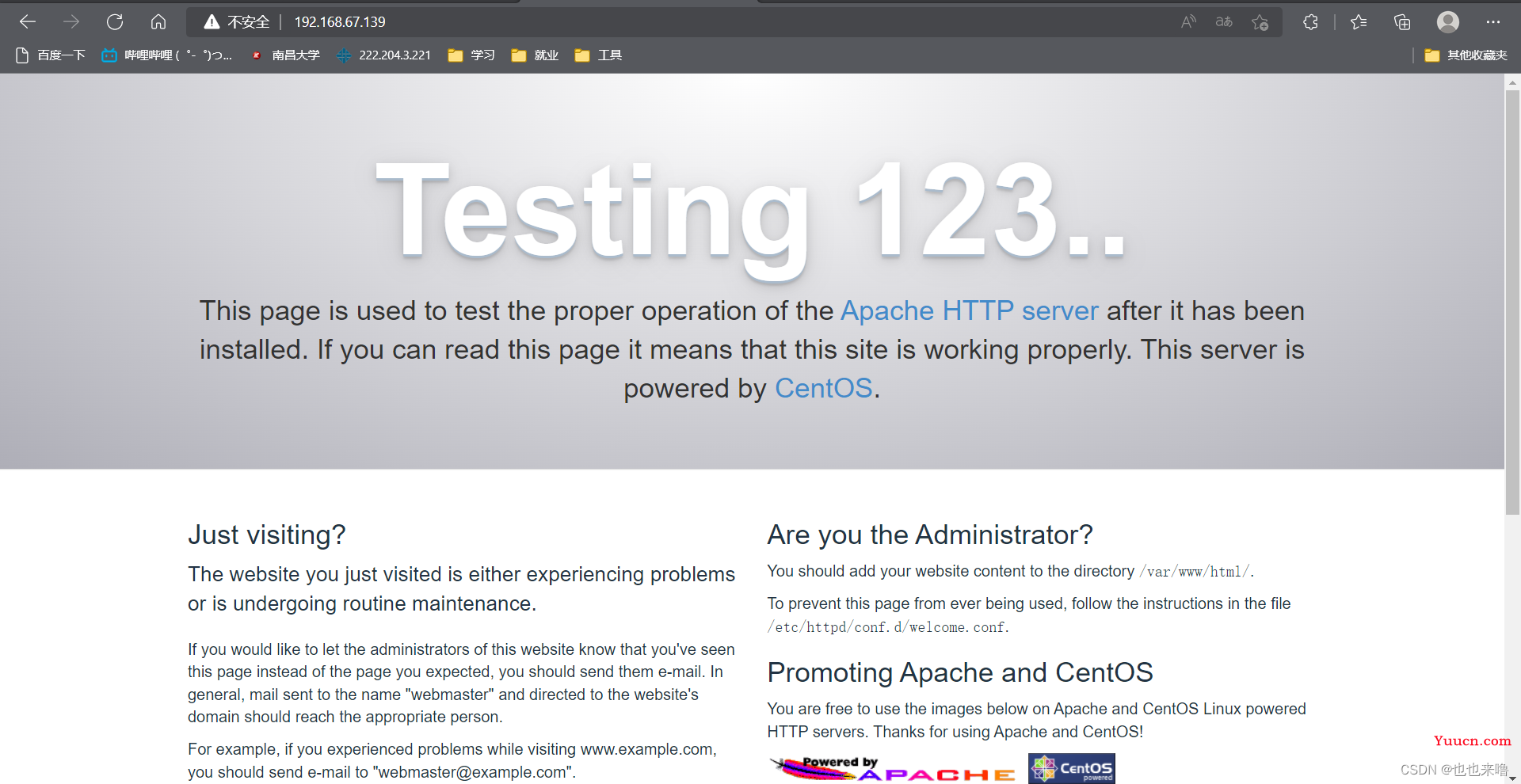Expand the 工具 bookmarks folder

click(x=598, y=55)
